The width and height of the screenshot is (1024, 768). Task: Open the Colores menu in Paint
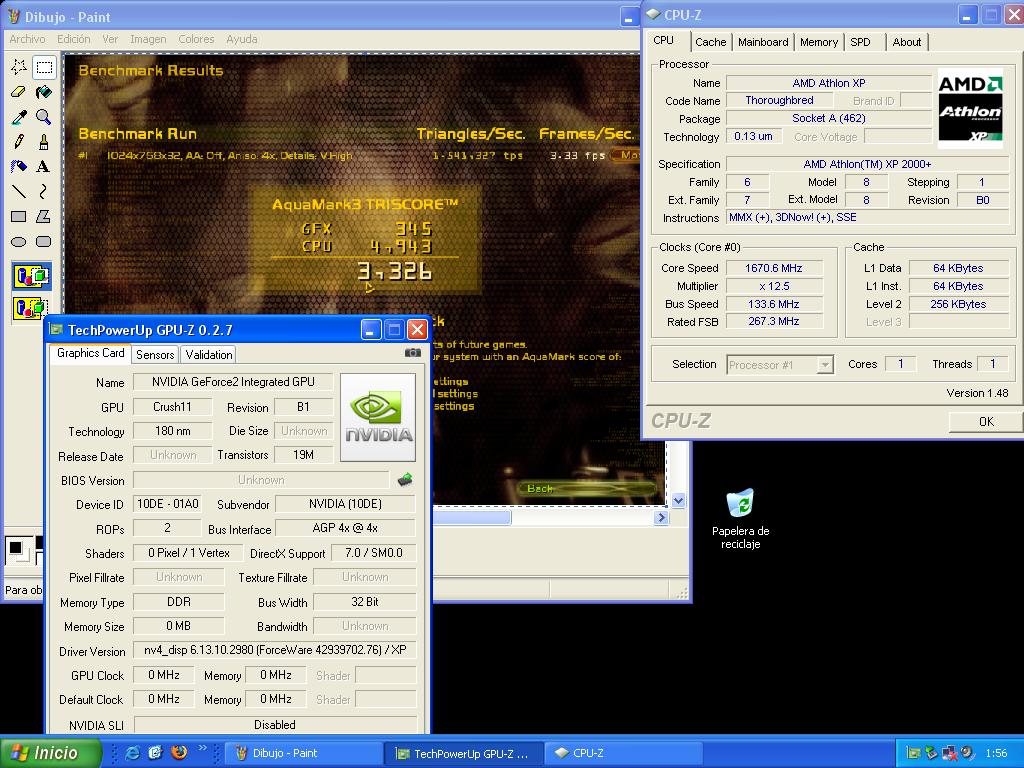click(x=197, y=39)
